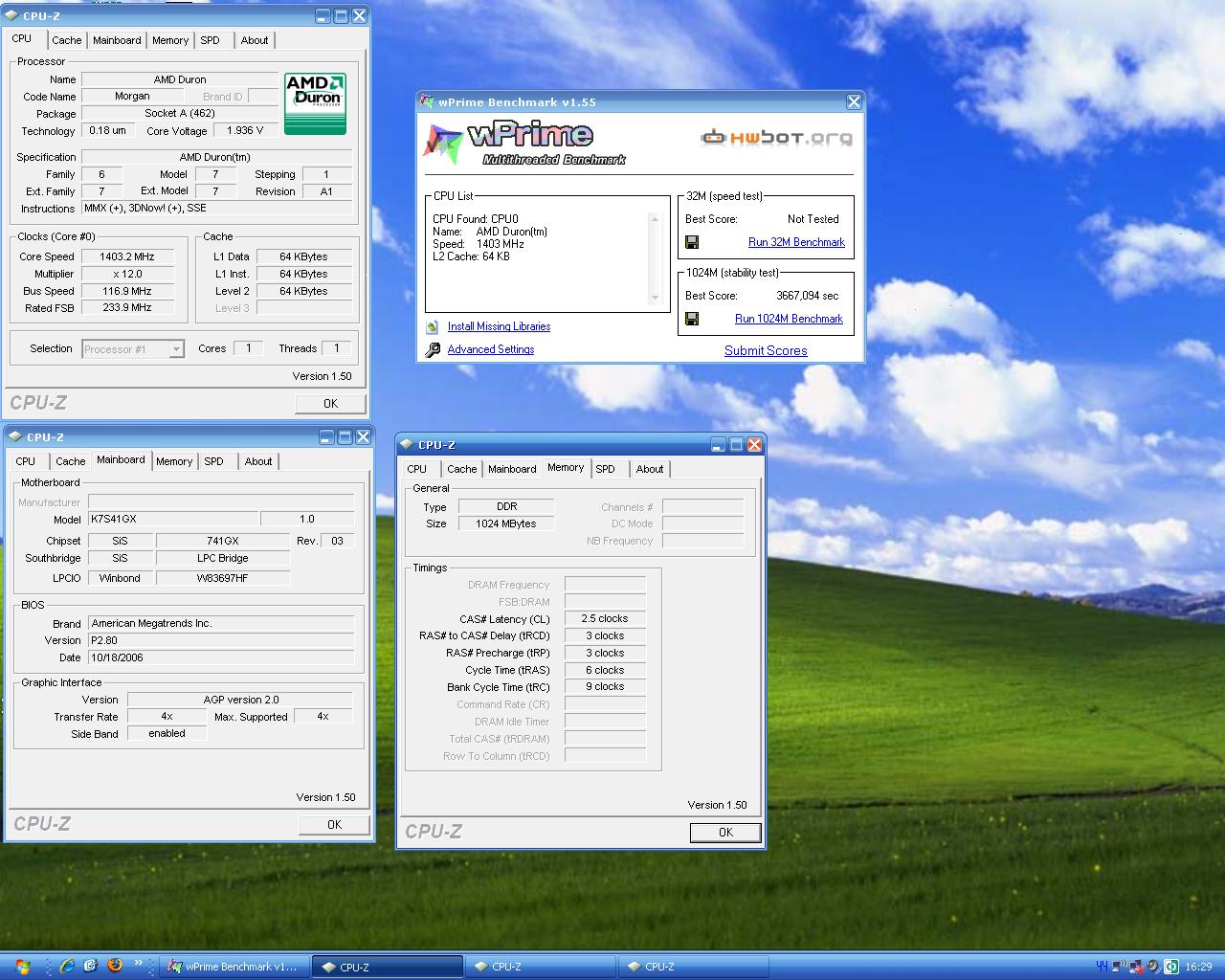Click the Core Speed 1403.2 MHz field

coord(127,257)
